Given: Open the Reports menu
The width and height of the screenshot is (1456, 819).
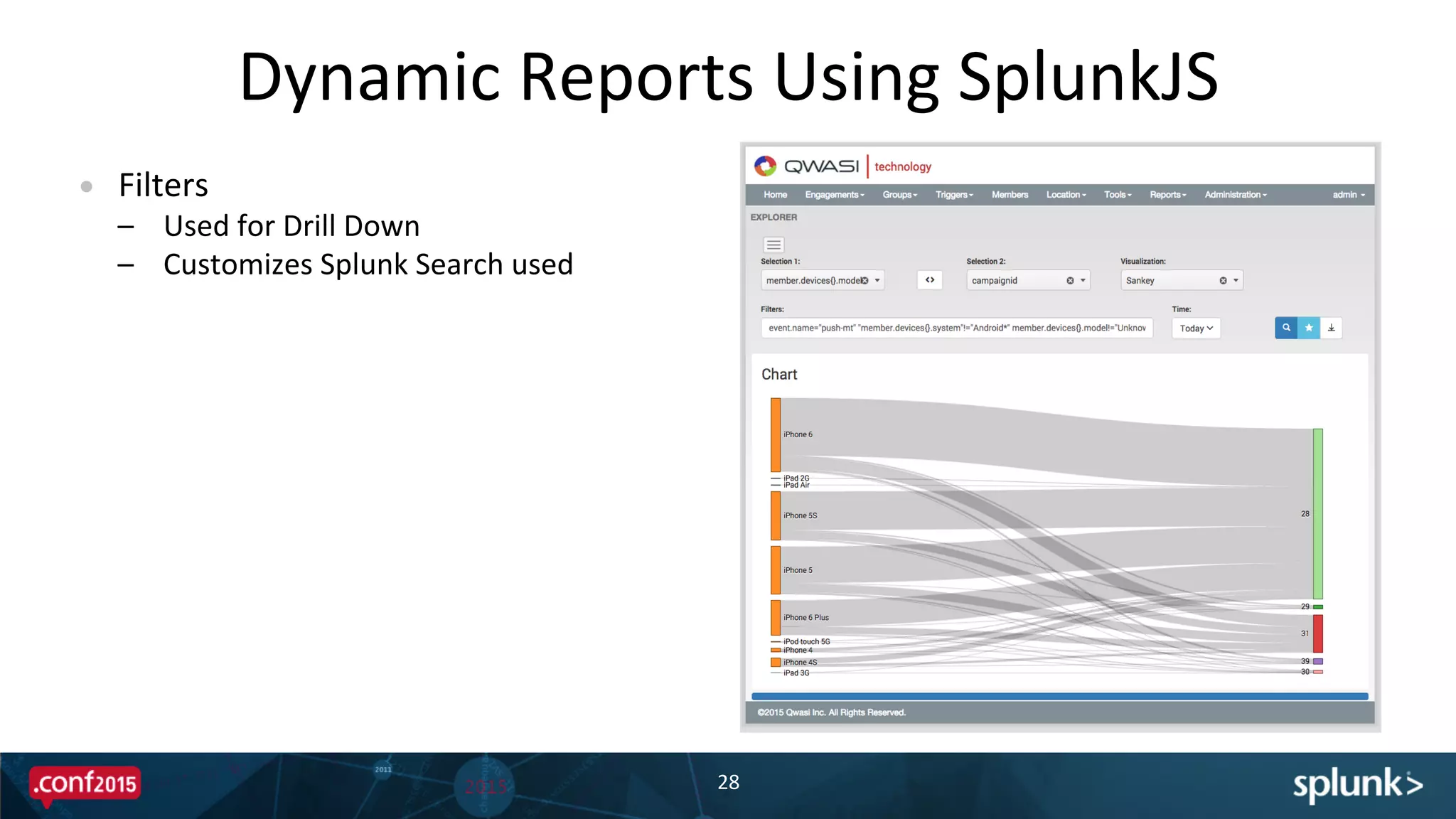Looking at the screenshot, I should click(x=1168, y=195).
